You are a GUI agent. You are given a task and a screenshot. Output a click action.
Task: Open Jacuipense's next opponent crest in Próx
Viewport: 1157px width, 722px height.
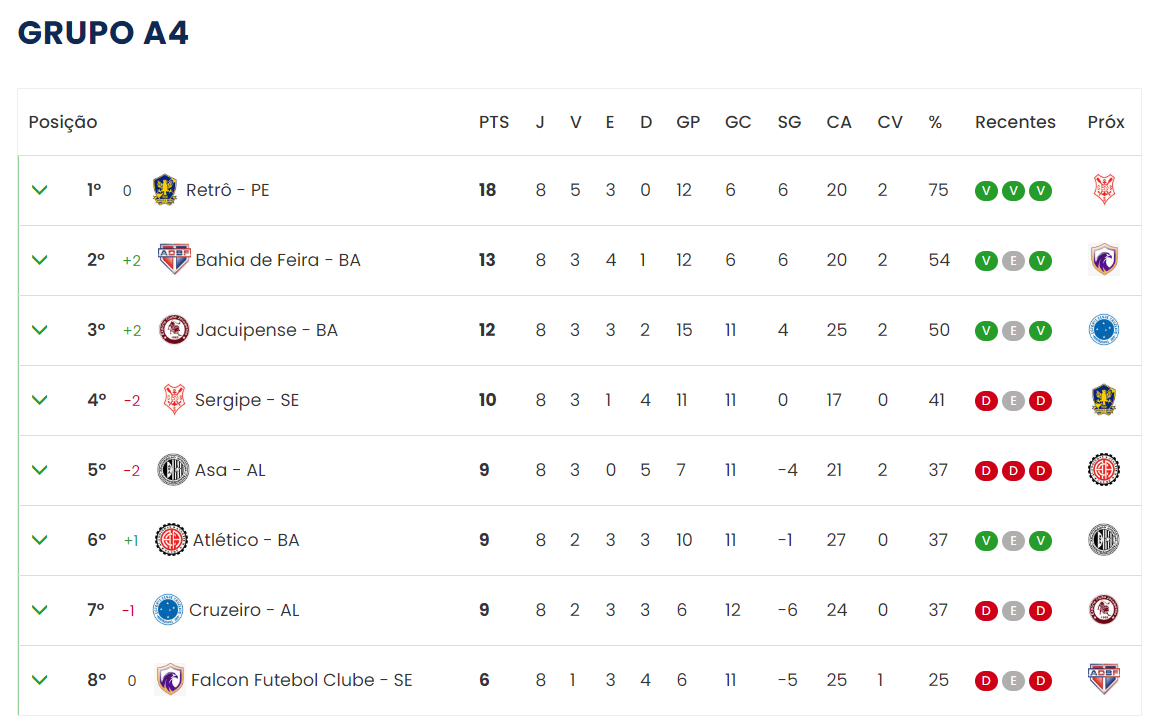point(1104,329)
